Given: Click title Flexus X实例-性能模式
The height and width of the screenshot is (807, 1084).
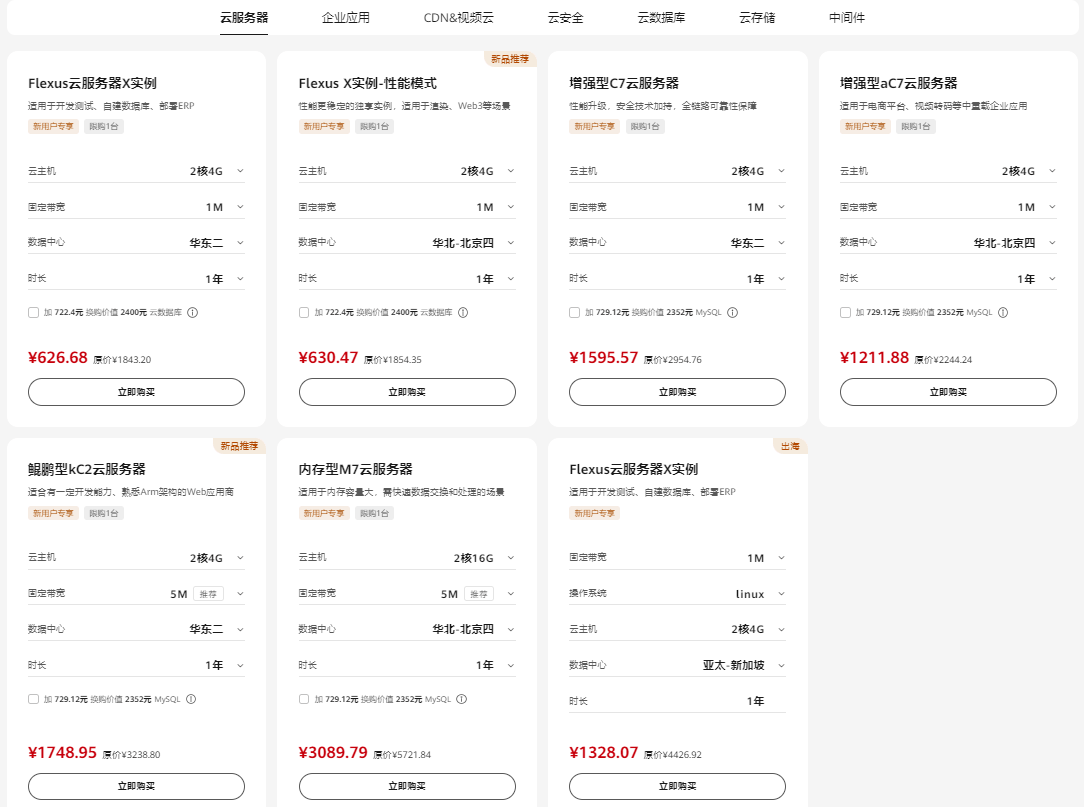Looking at the screenshot, I should tap(368, 83).
